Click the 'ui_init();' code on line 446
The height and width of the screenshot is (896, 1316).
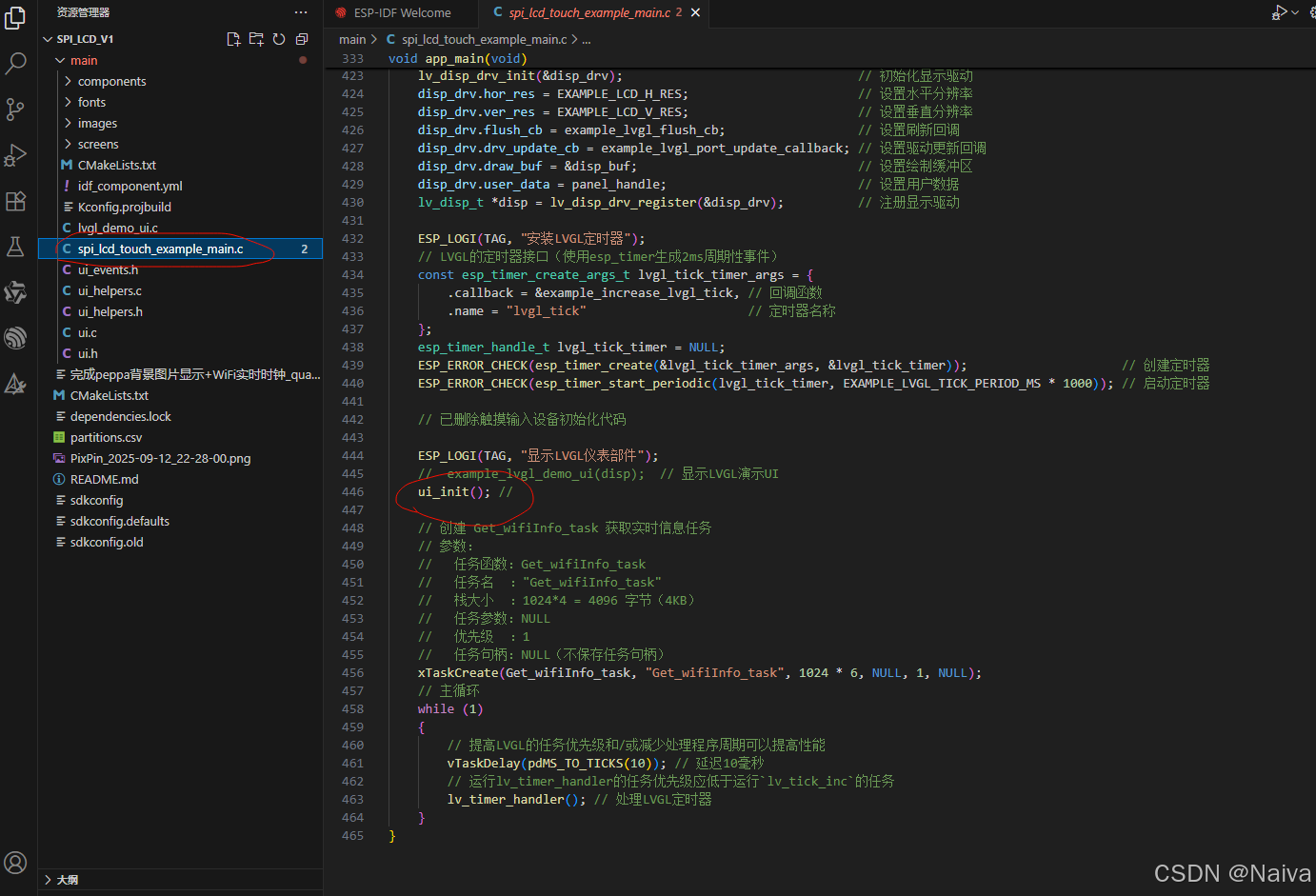454,492
